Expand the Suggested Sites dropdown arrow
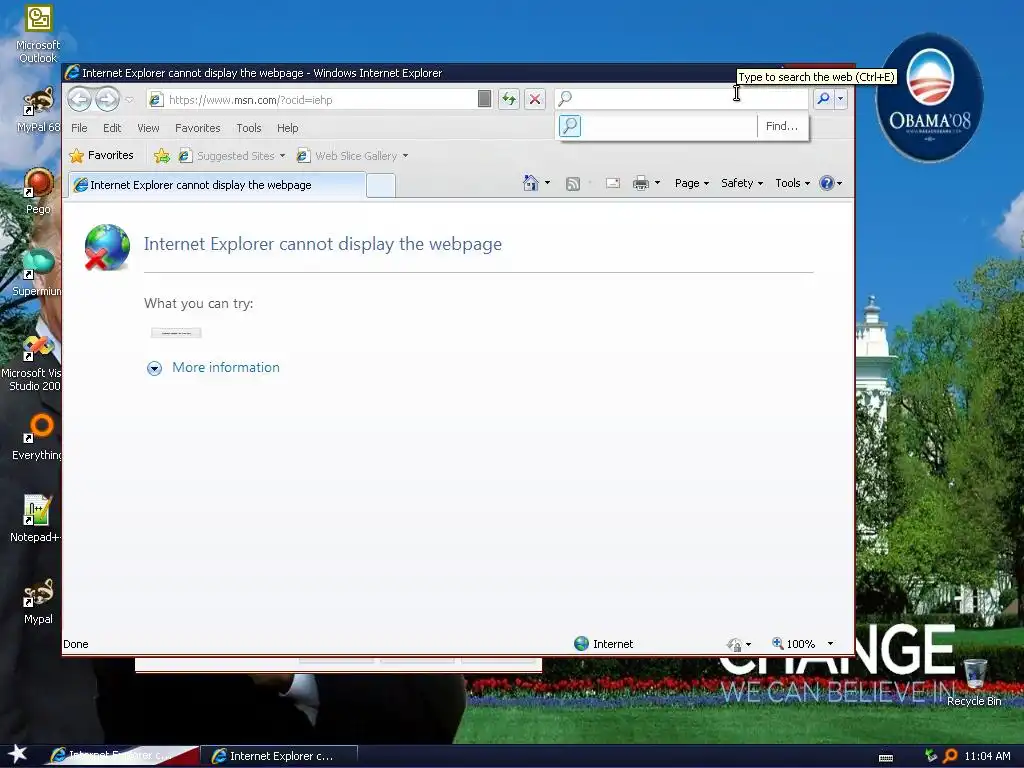 [282, 155]
